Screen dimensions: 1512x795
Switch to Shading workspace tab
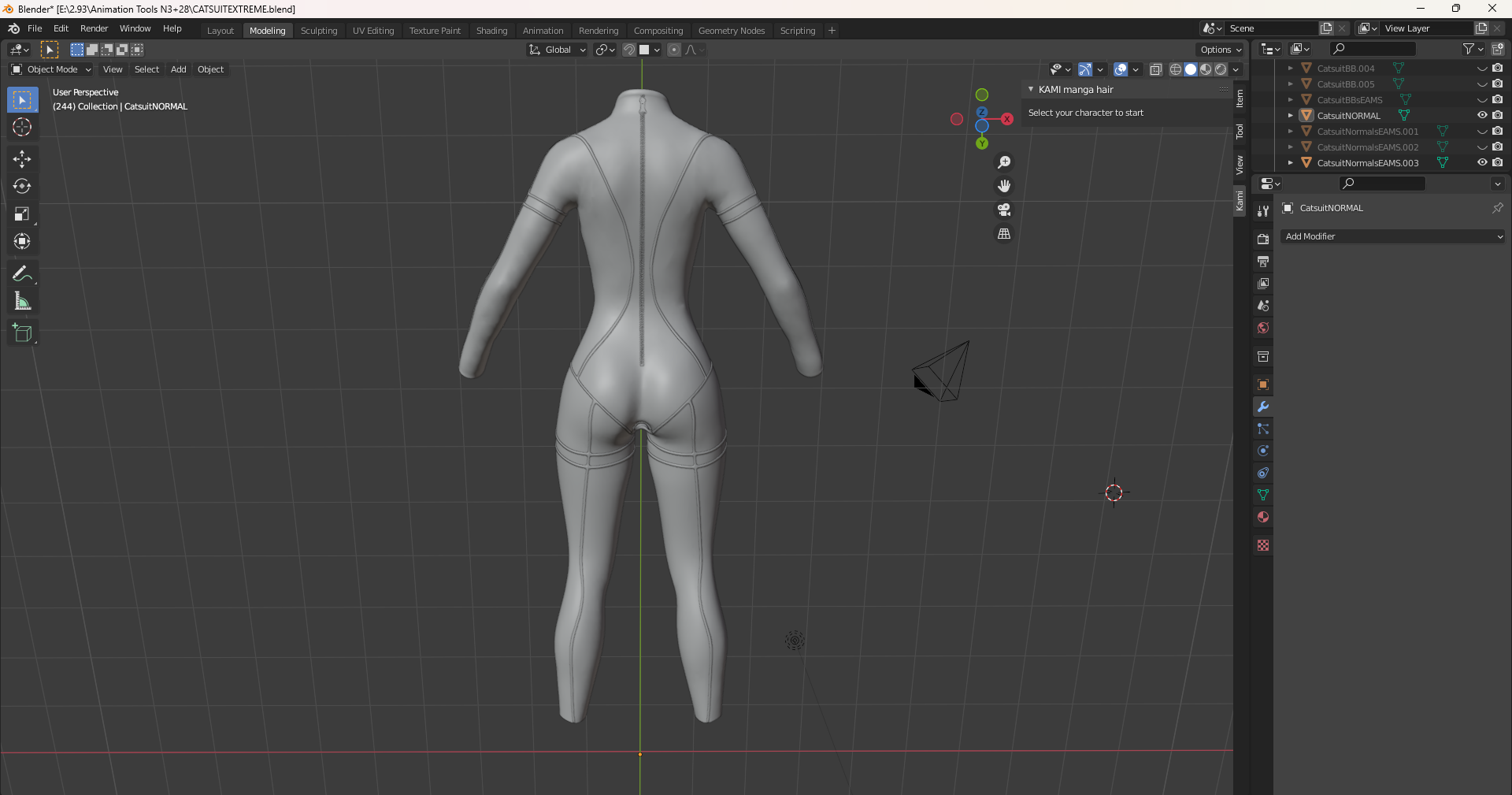(491, 31)
